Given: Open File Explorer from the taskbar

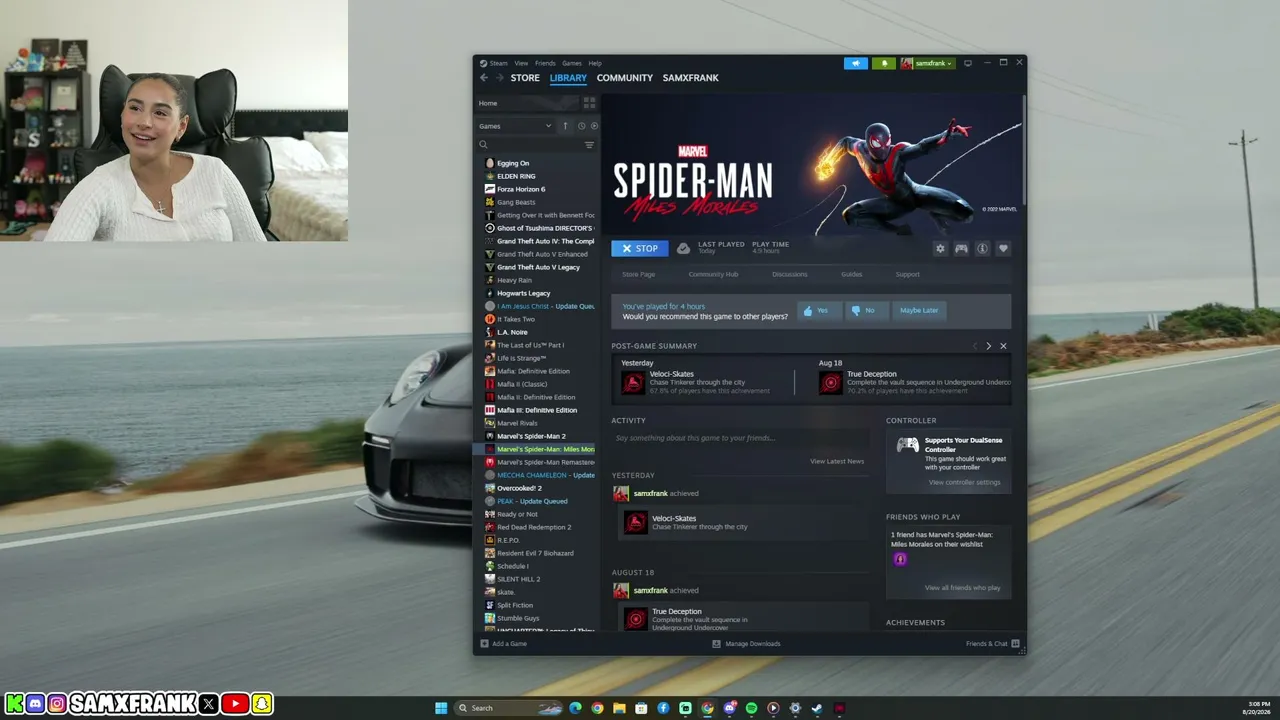Looking at the screenshot, I should click(x=619, y=708).
